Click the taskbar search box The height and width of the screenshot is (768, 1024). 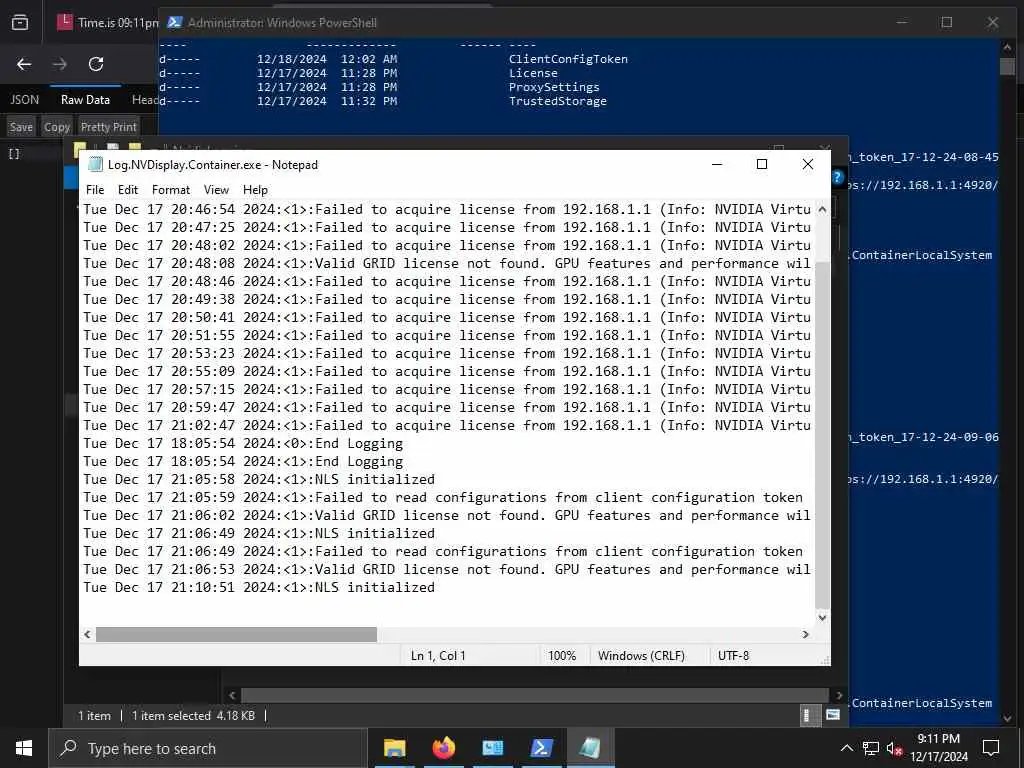[x=208, y=748]
